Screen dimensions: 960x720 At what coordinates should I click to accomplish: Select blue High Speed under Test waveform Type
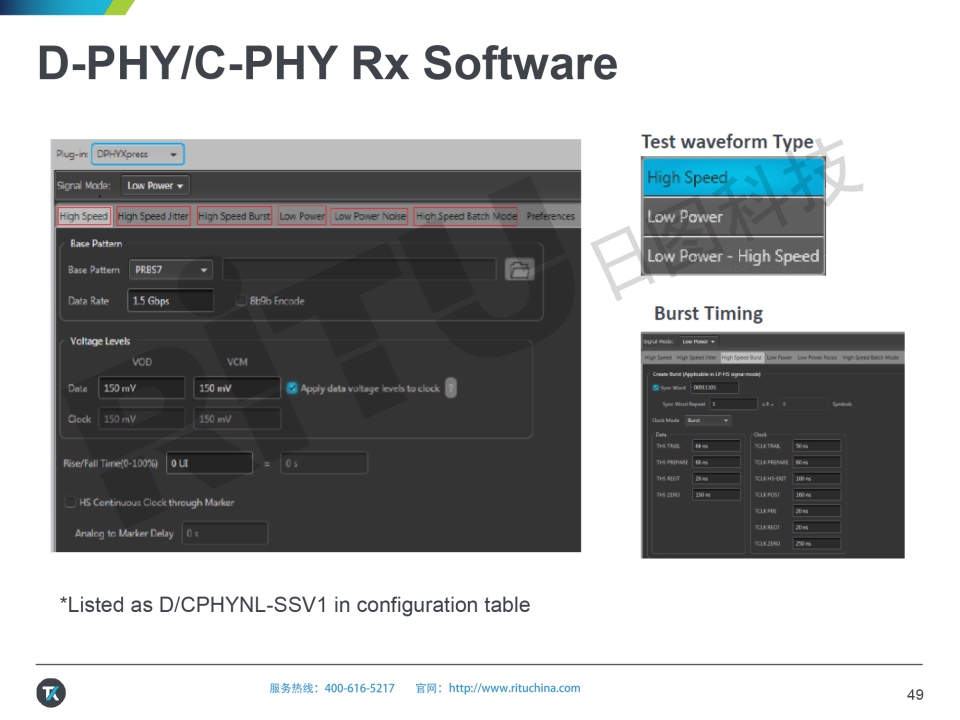click(733, 178)
